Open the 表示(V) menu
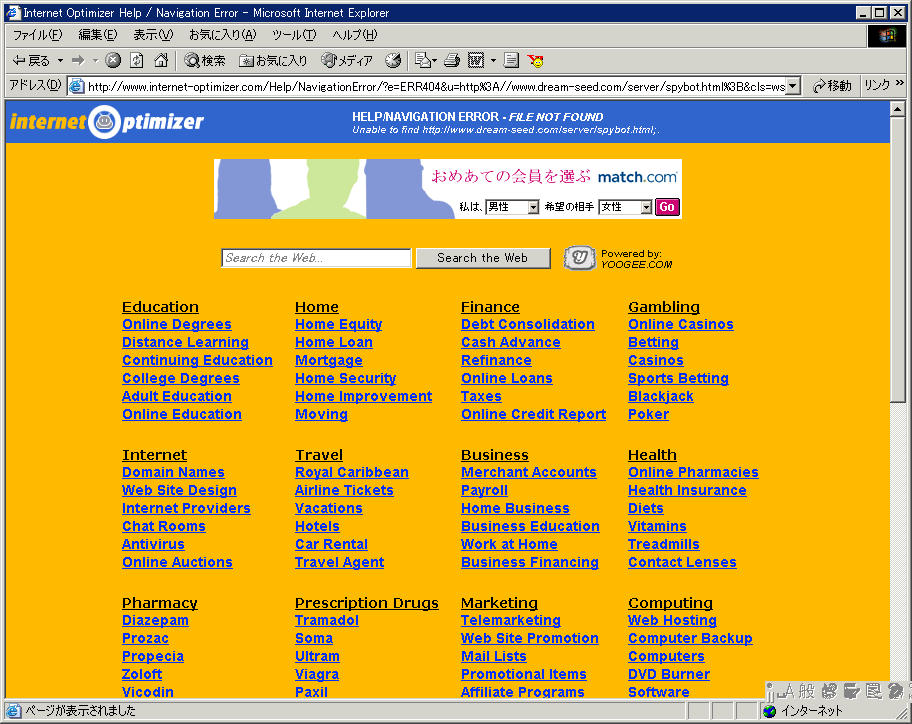Screen dimensions: 912x724 point(153,35)
